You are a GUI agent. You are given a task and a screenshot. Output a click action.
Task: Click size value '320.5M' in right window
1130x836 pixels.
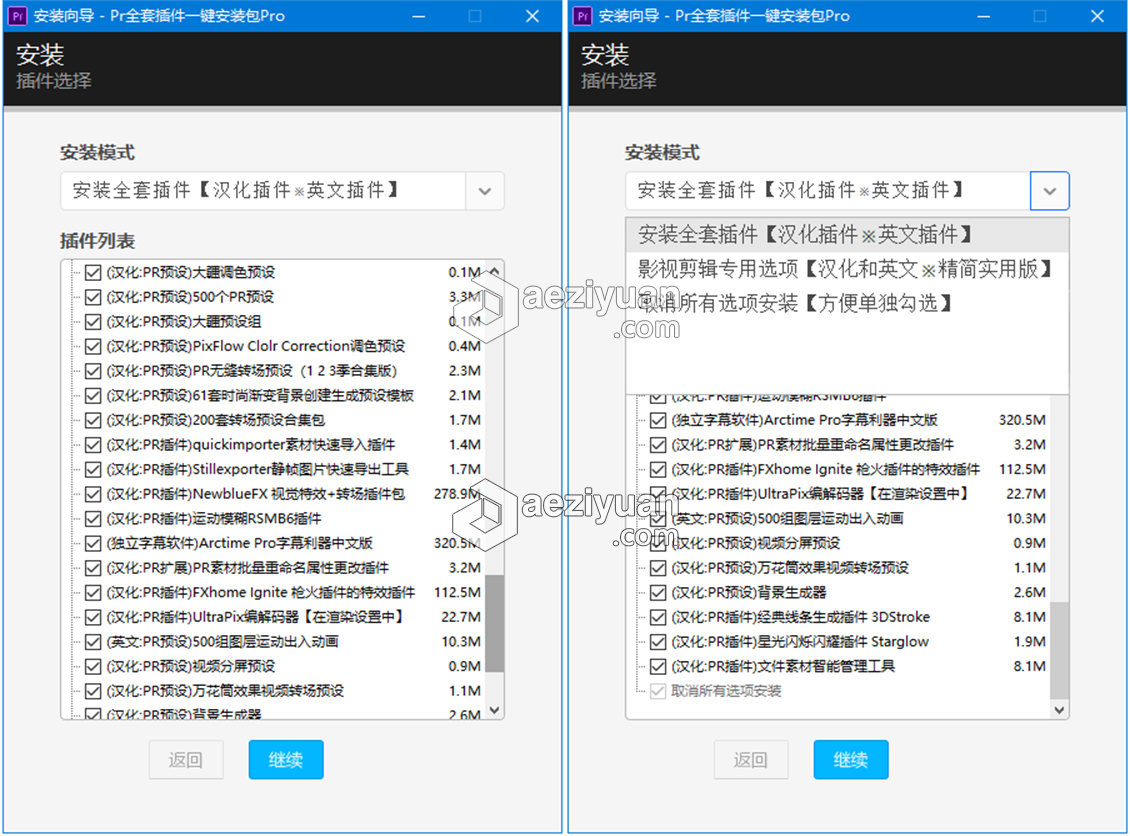[1022, 420]
